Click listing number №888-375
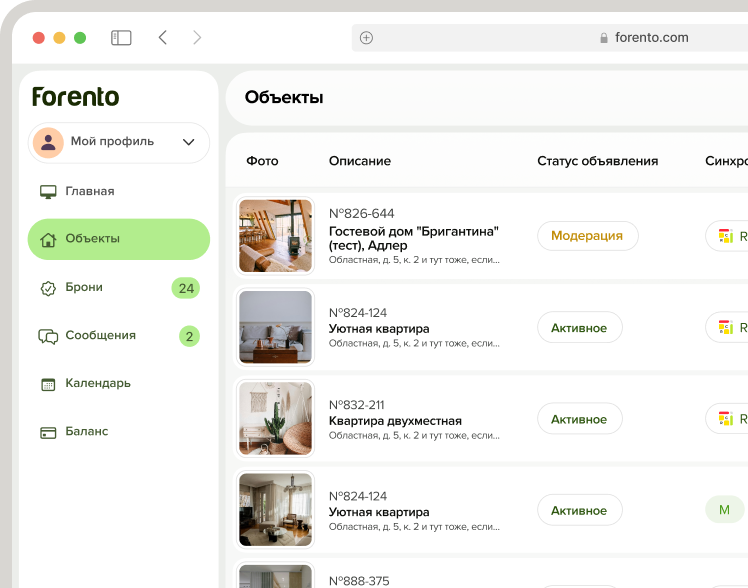This screenshot has width=748, height=588. tap(359, 581)
